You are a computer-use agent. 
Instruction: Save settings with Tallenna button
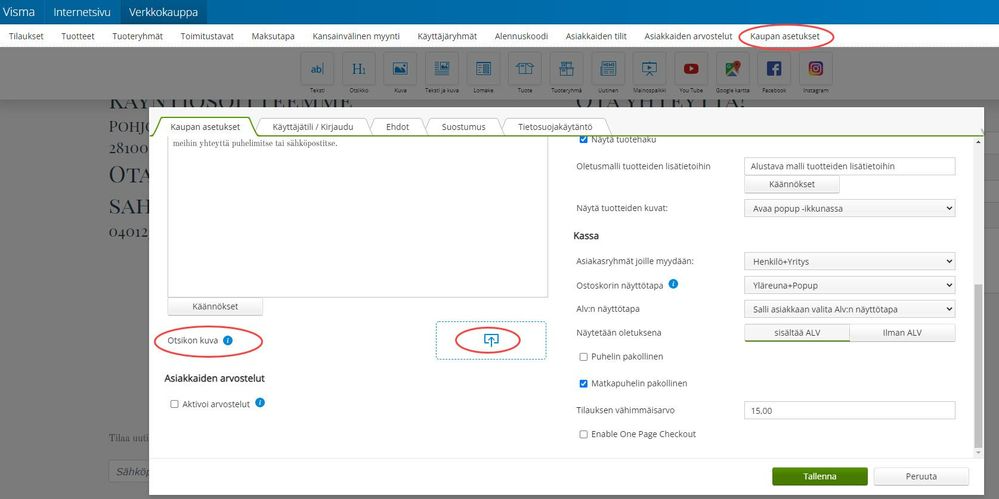point(820,476)
